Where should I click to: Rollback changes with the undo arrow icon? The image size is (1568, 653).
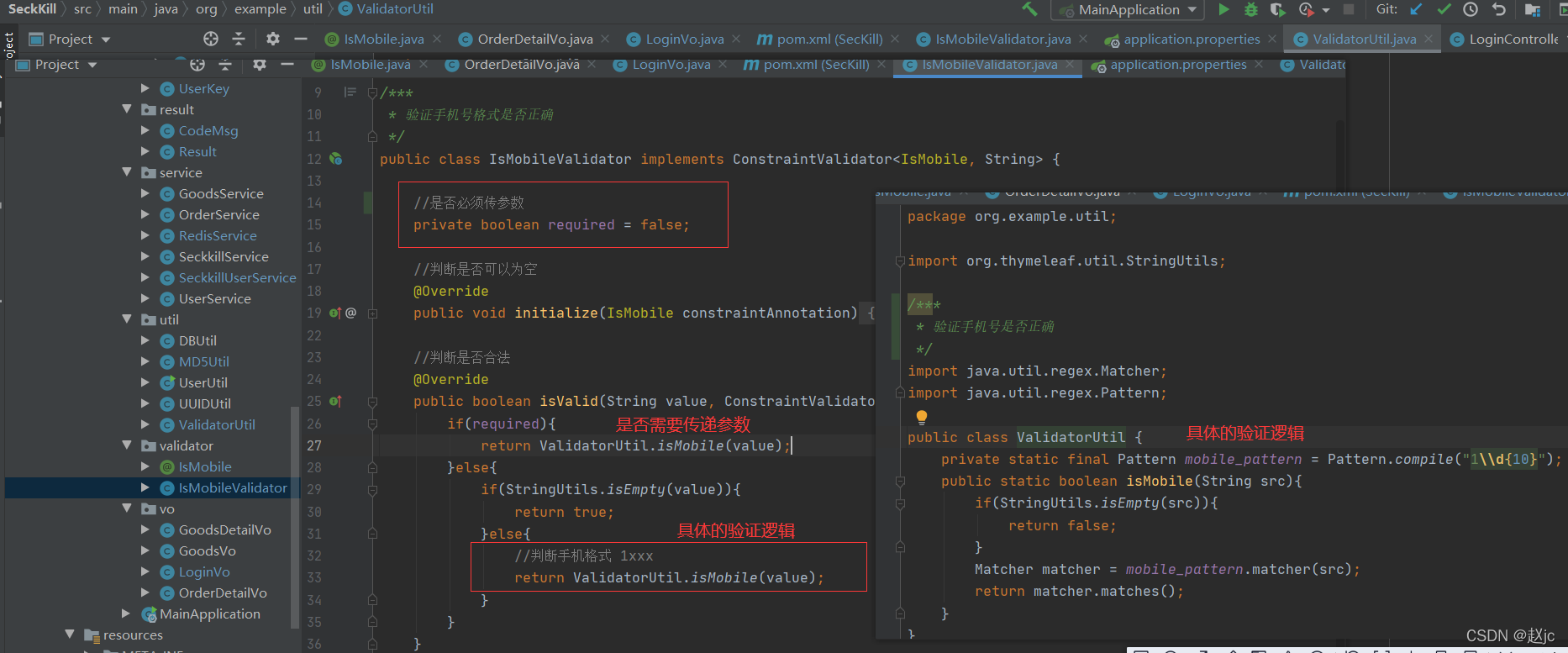point(1498,9)
